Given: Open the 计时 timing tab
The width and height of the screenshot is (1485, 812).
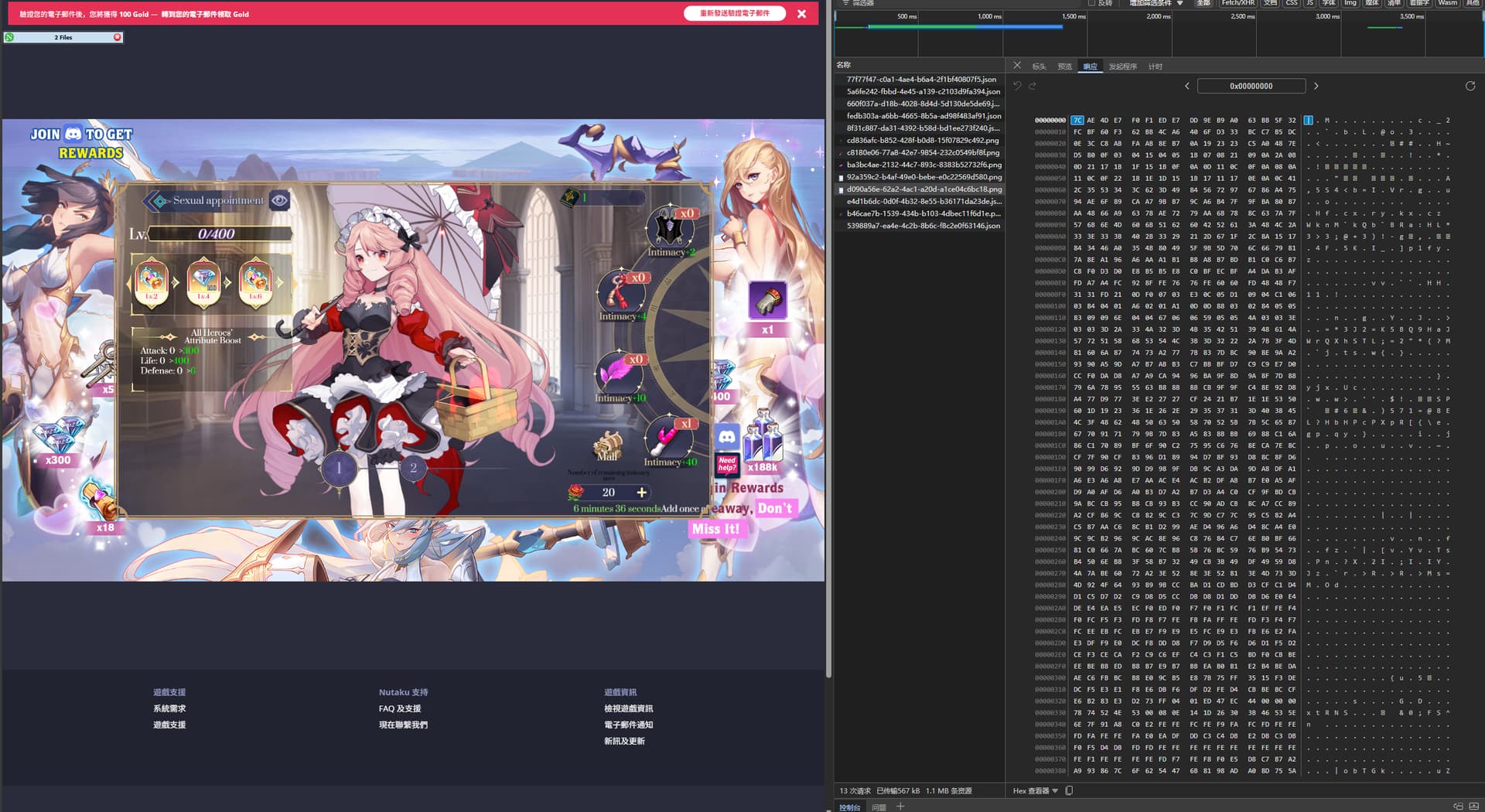Looking at the screenshot, I should (1155, 67).
